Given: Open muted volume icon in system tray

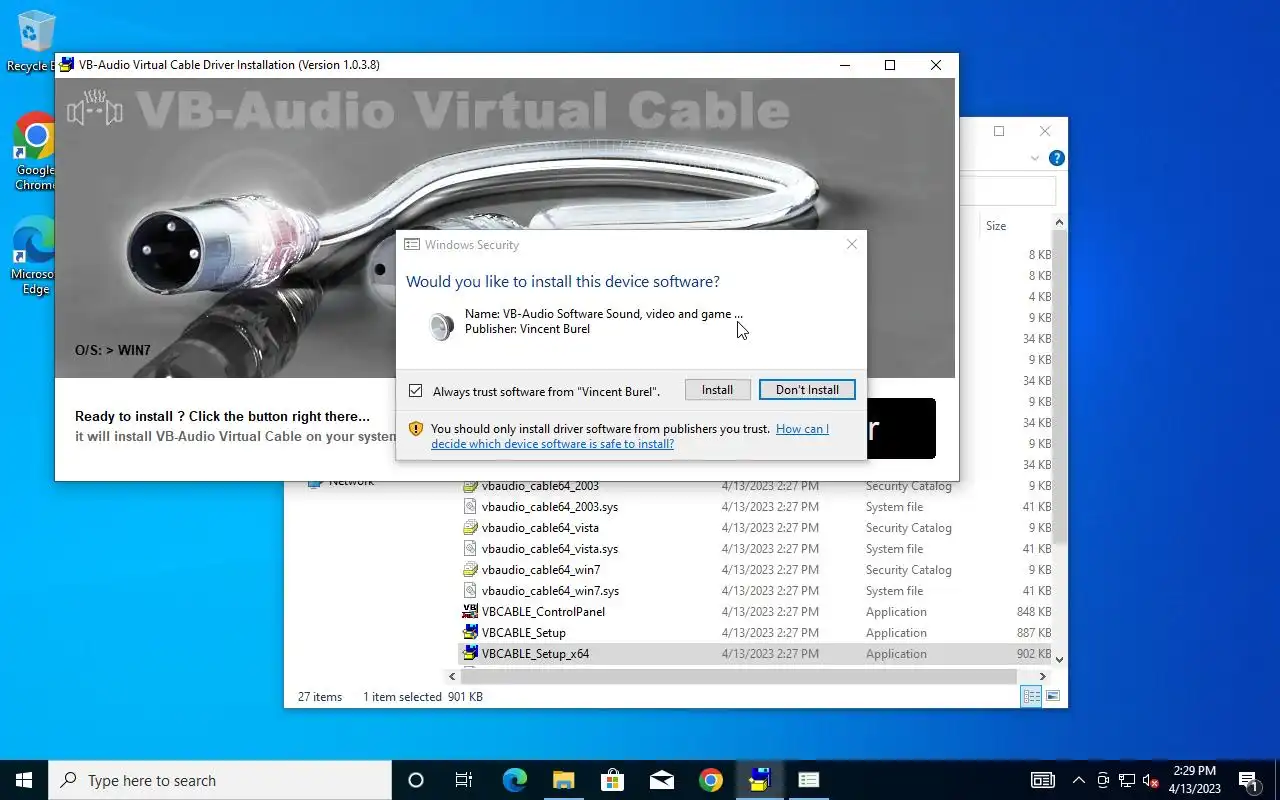Looking at the screenshot, I should click(x=1151, y=780).
